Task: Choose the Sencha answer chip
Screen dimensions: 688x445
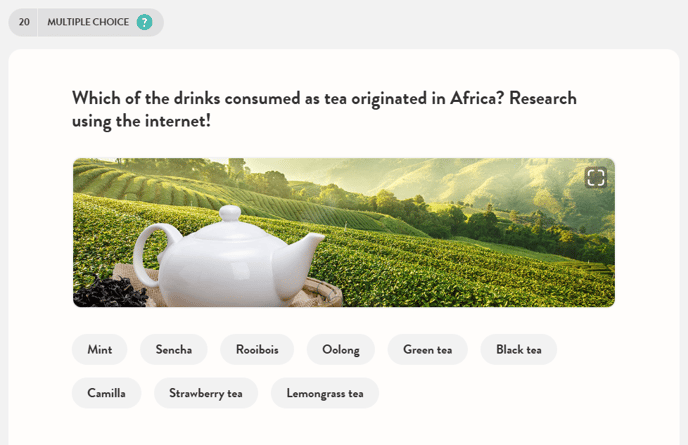Action: (174, 350)
